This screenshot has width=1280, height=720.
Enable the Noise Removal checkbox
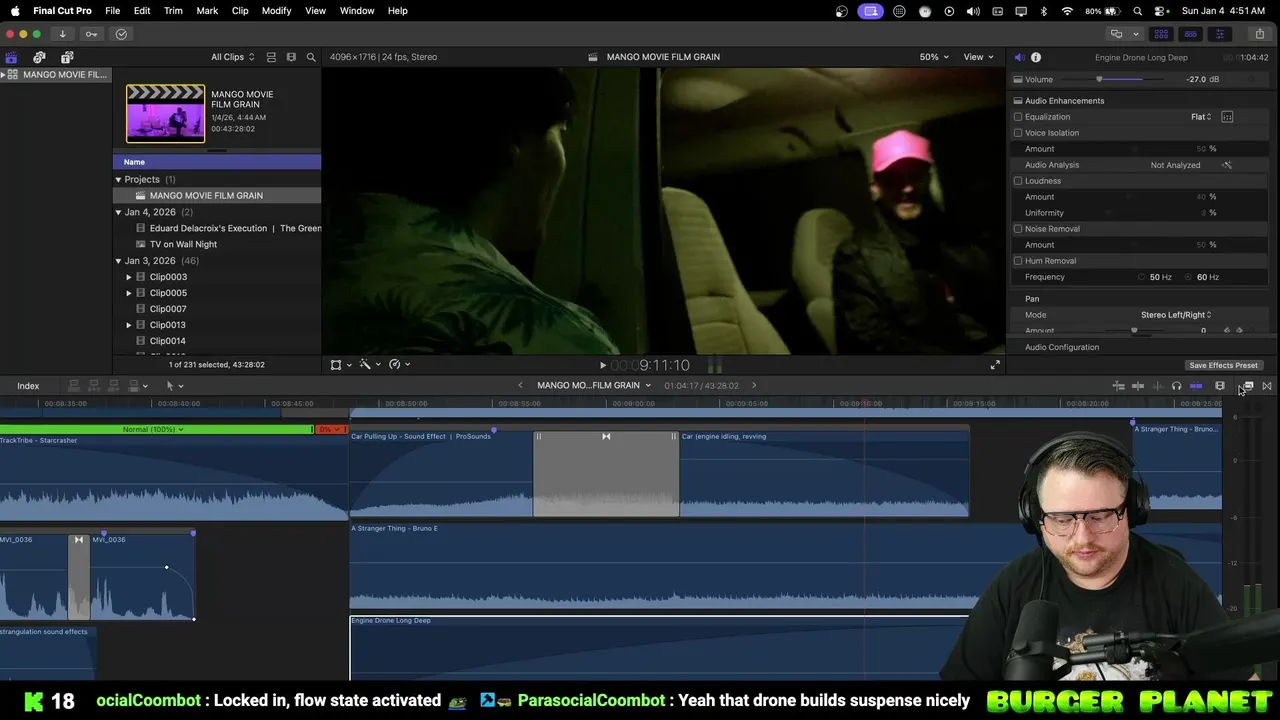click(1018, 229)
